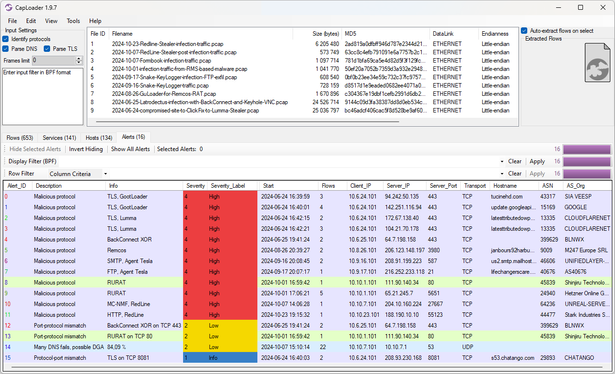Viewport: 615px width, 374px height.
Task: Disable Auto-extract flows on select checkbox
Action: click(x=524, y=31)
